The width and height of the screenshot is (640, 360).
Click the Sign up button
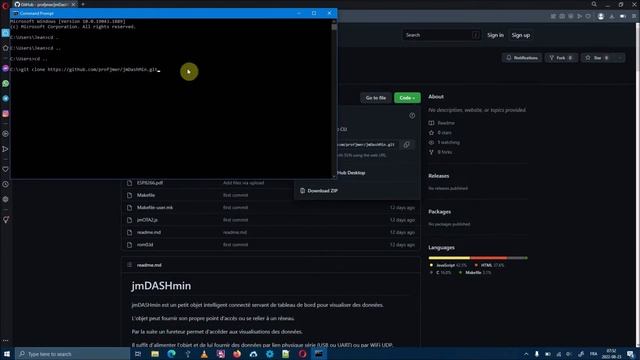tap(521, 35)
